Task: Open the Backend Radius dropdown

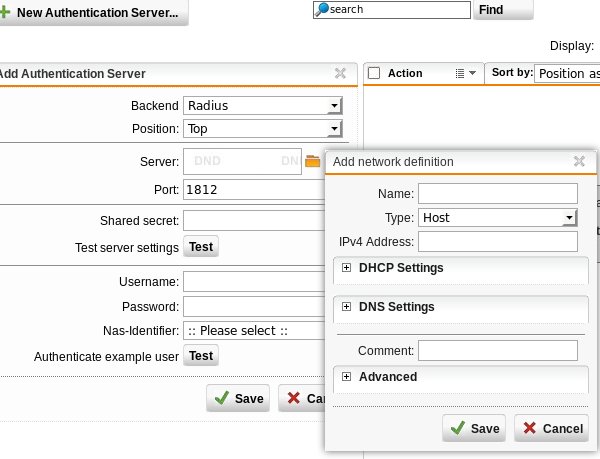Action: coord(262,105)
